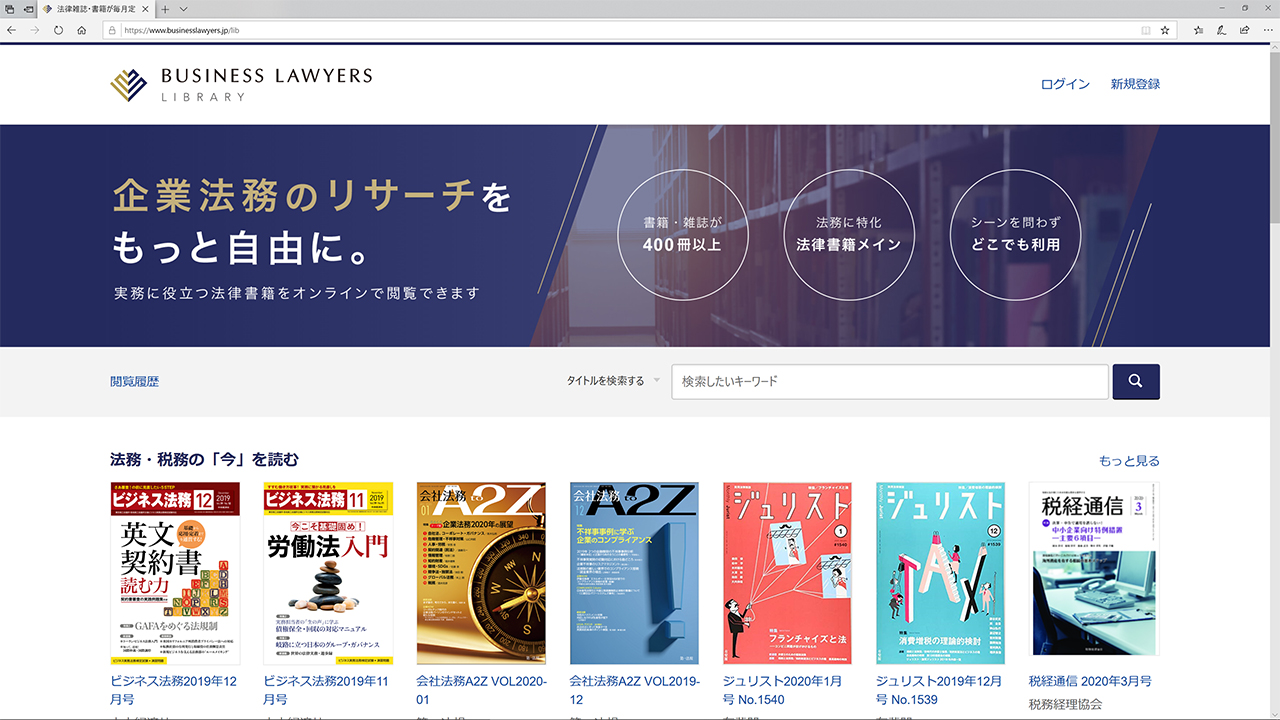The height and width of the screenshot is (720, 1280).
Task: Click ジュリスト2019年12月号 No.1539 link
Action: click(x=938, y=690)
